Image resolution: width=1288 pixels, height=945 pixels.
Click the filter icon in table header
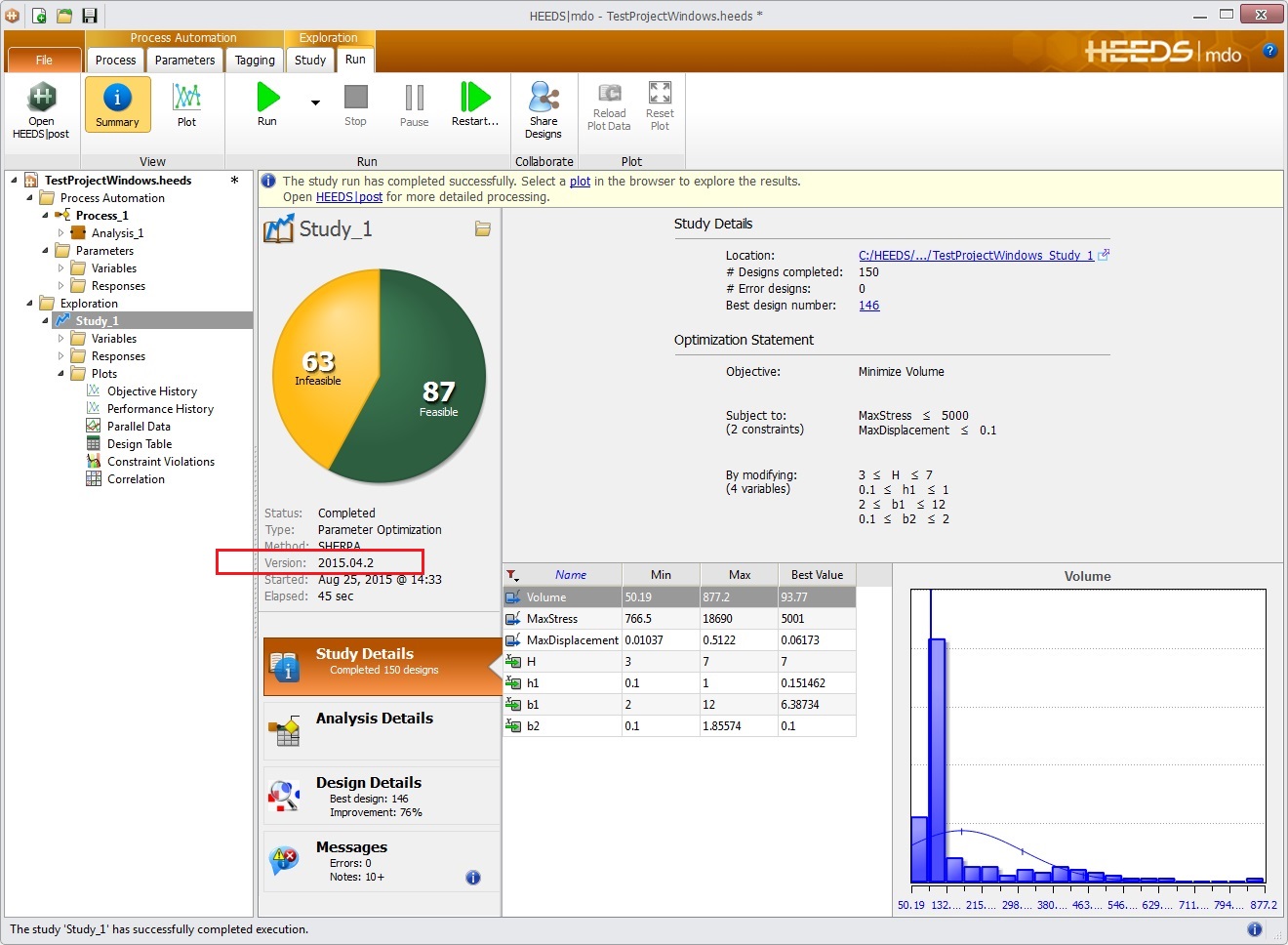coord(513,575)
